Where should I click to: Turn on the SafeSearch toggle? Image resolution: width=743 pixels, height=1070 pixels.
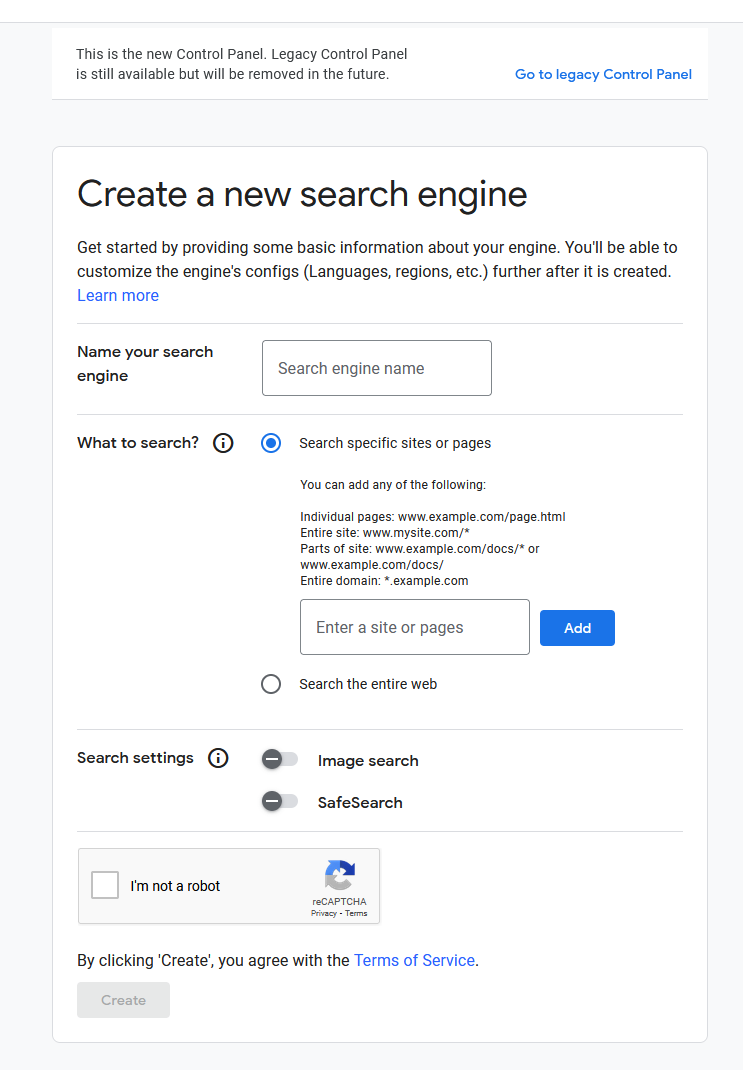click(x=279, y=801)
